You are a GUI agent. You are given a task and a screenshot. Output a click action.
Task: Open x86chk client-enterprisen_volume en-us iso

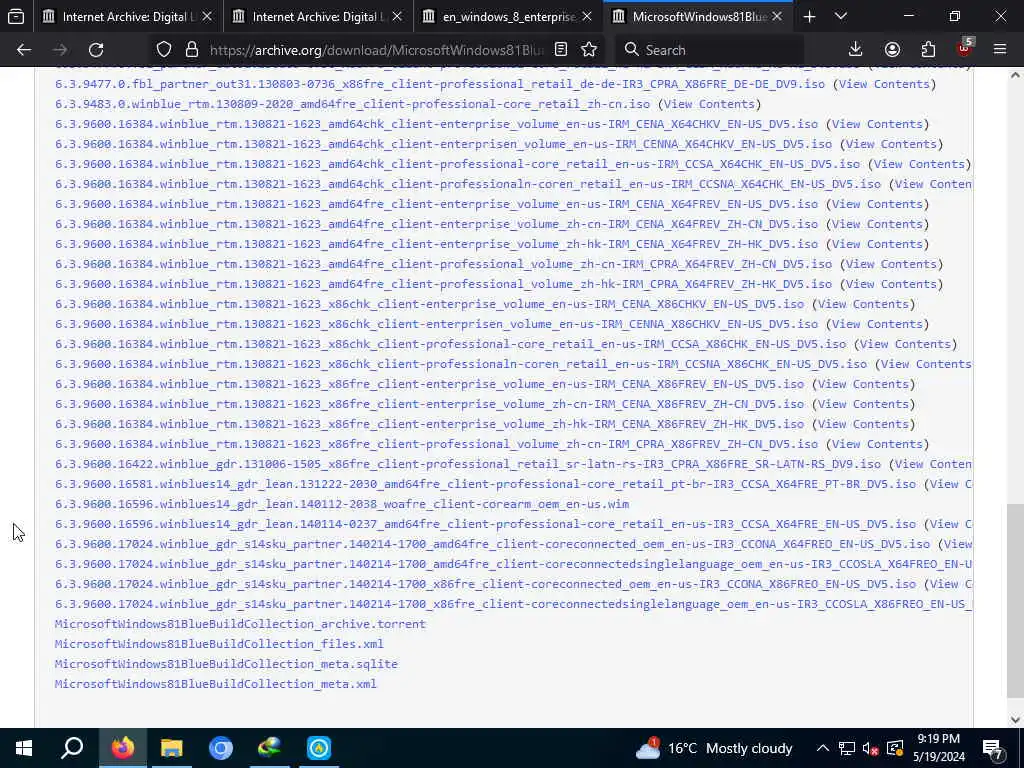coord(436,324)
